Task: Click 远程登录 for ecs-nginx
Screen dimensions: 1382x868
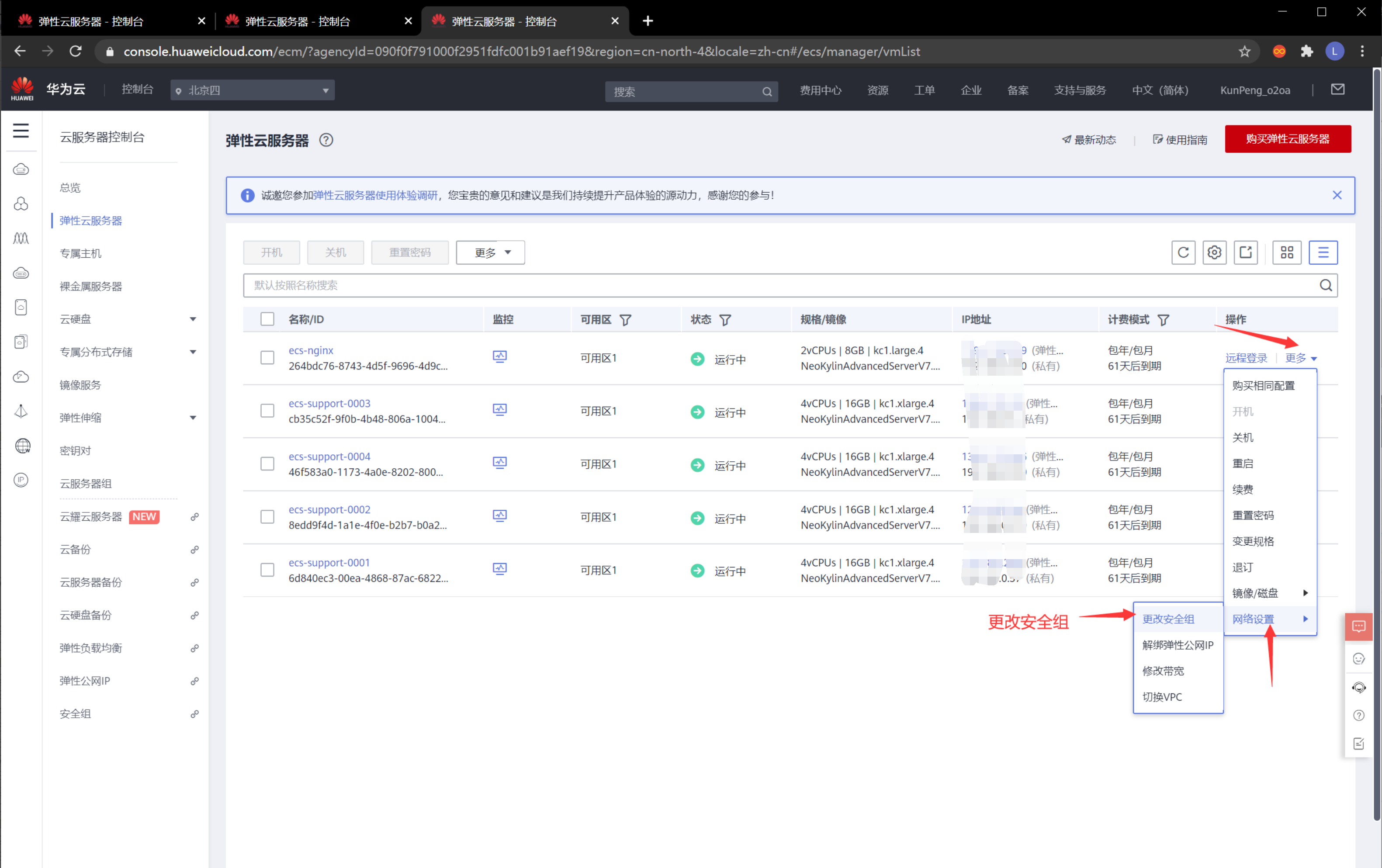Action: click(x=1245, y=358)
